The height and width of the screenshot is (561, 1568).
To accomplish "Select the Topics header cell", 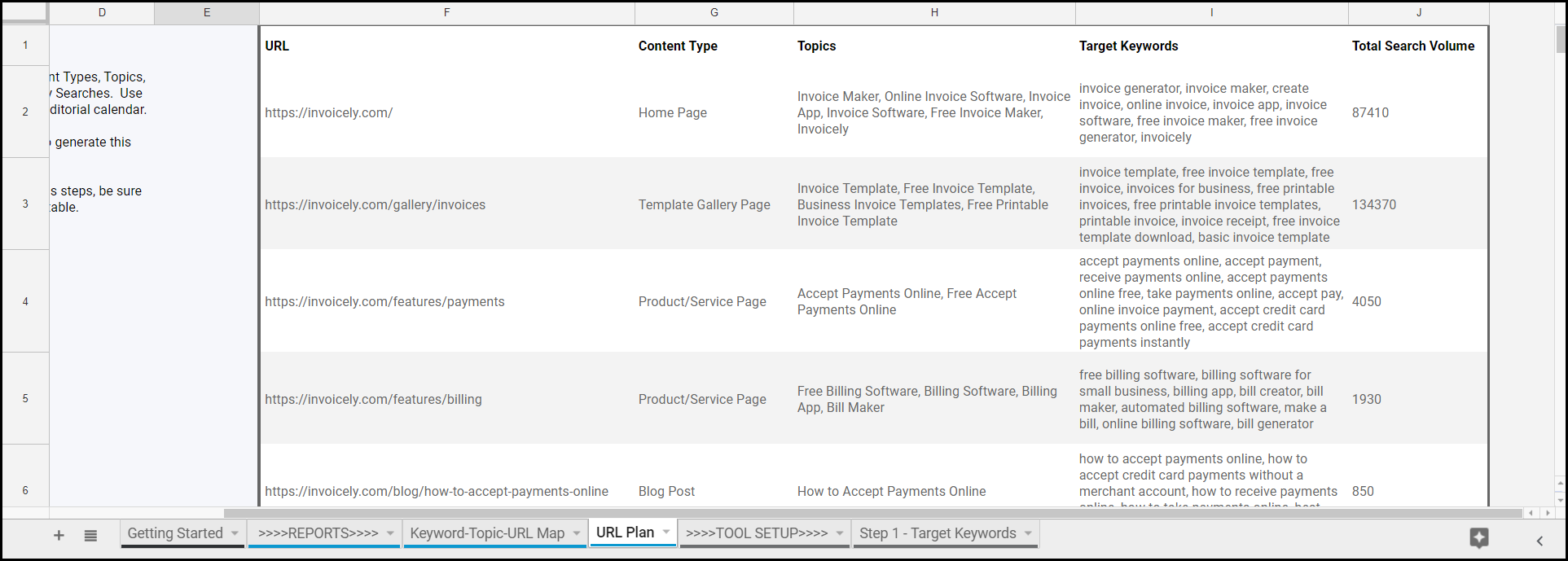I will coord(934,46).
